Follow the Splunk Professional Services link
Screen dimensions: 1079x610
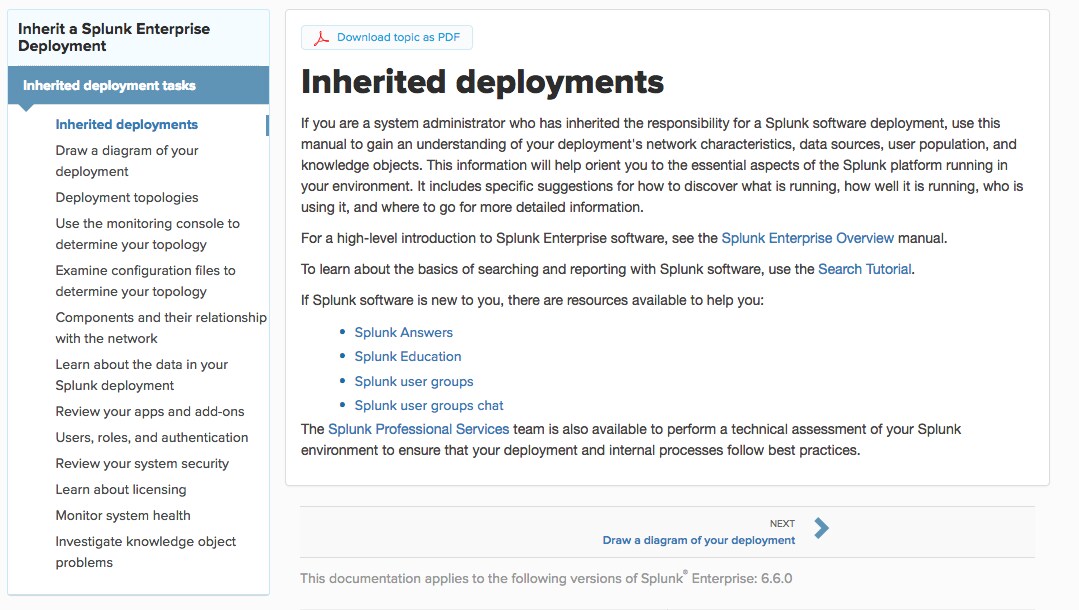point(418,430)
